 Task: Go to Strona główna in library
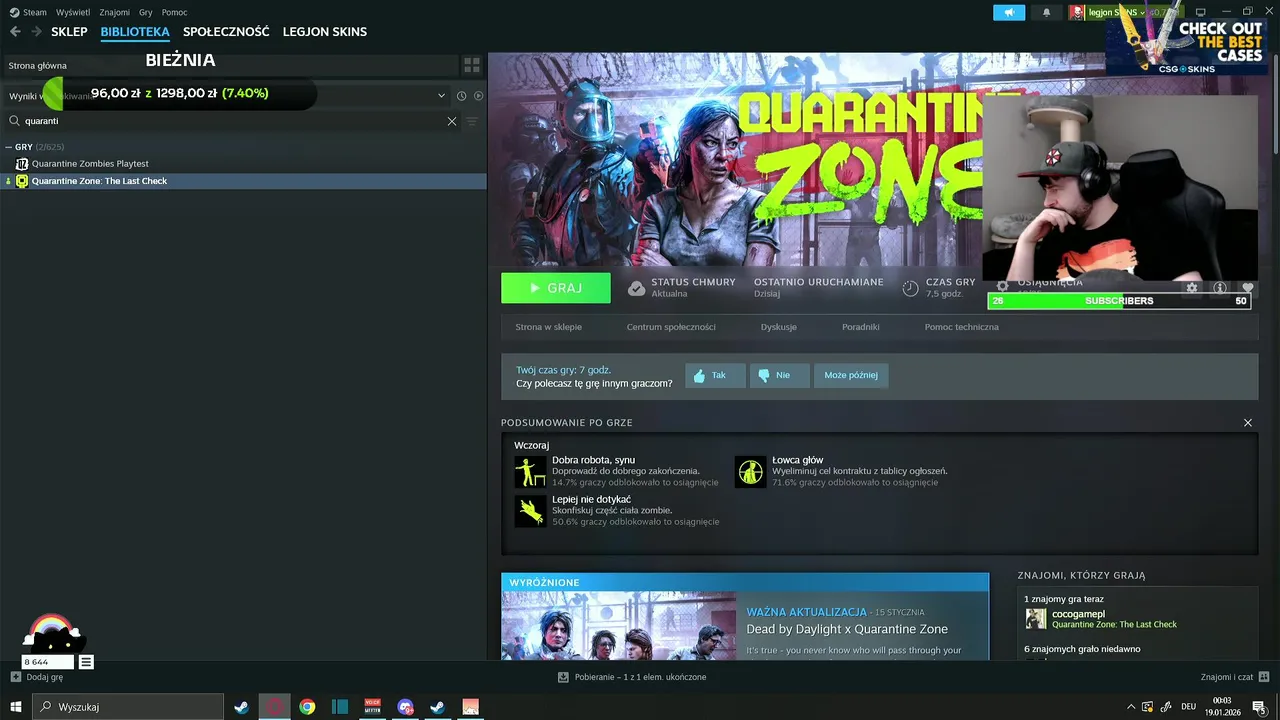pos(38,65)
